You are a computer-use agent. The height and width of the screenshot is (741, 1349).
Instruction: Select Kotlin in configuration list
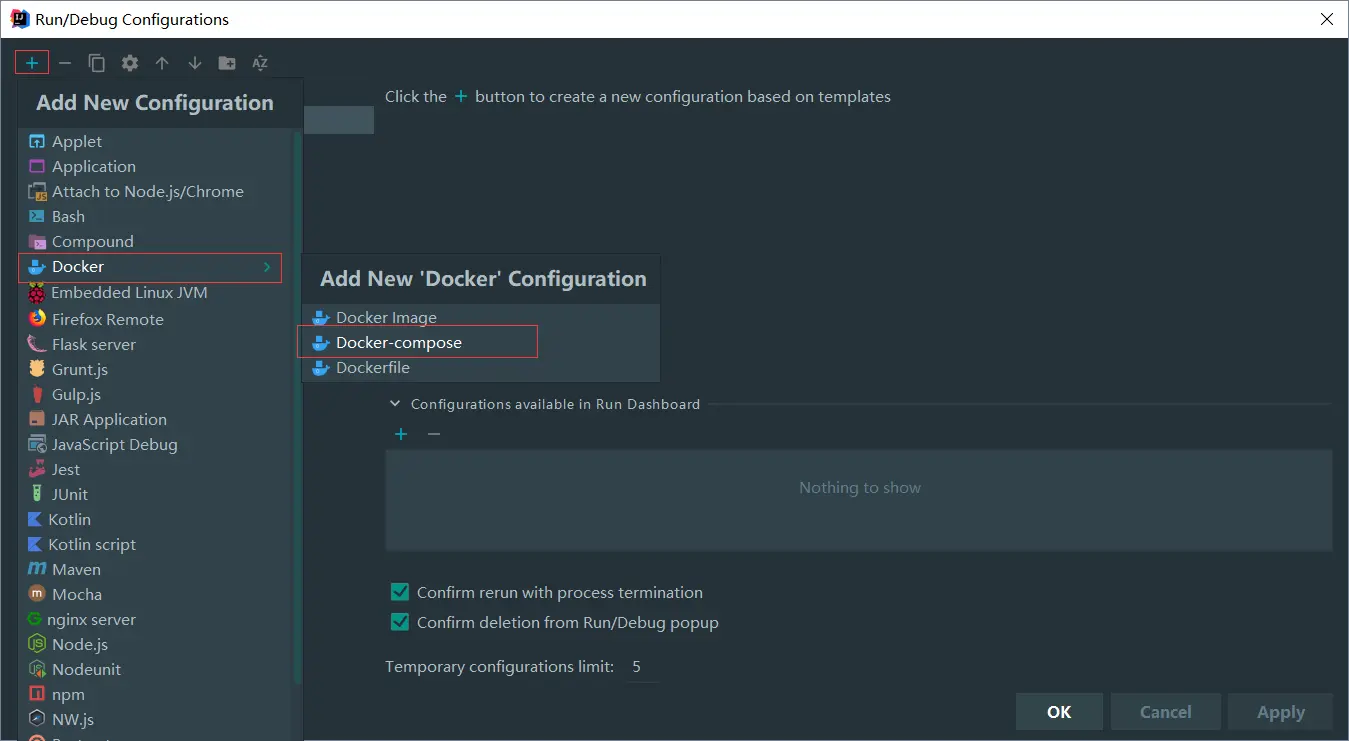point(156,520)
